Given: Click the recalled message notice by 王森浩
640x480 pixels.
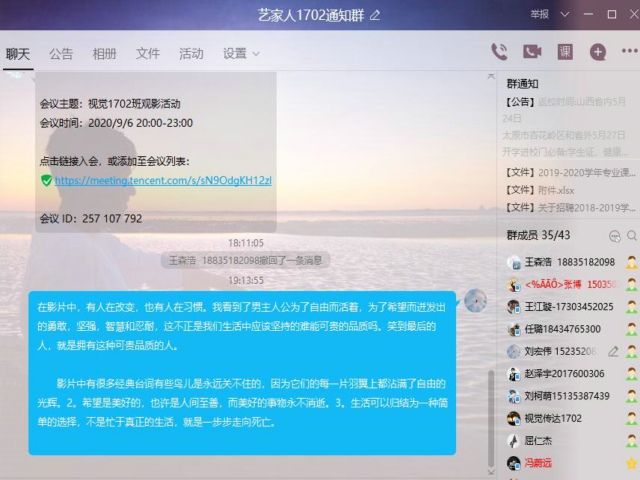Looking at the screenshot, I should [245, 260].
